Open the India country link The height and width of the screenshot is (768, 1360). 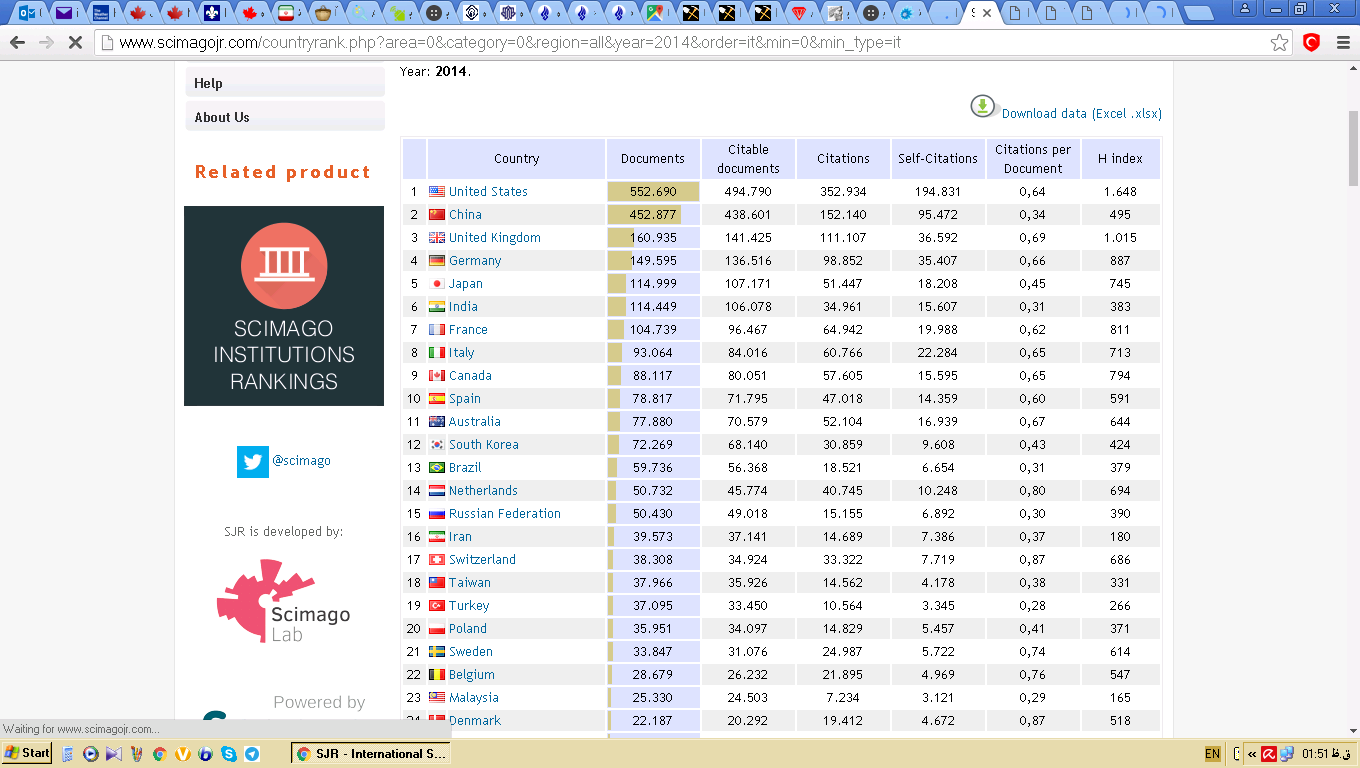(x=463, y=307)
